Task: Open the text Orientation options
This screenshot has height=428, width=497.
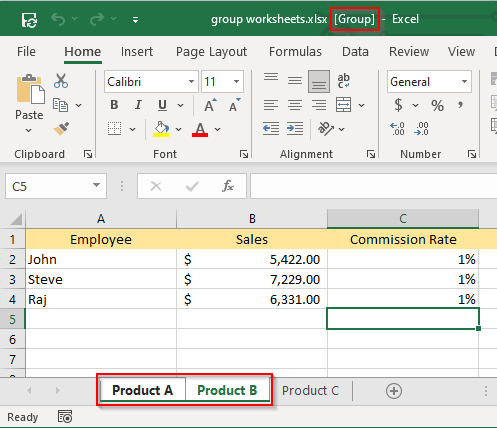Action: [331, 129]
